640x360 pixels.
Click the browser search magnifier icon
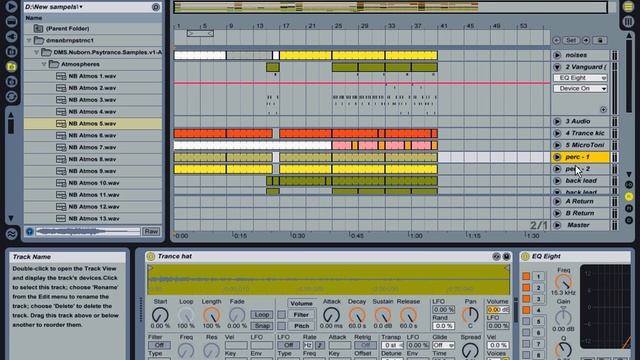coord(156,7)
